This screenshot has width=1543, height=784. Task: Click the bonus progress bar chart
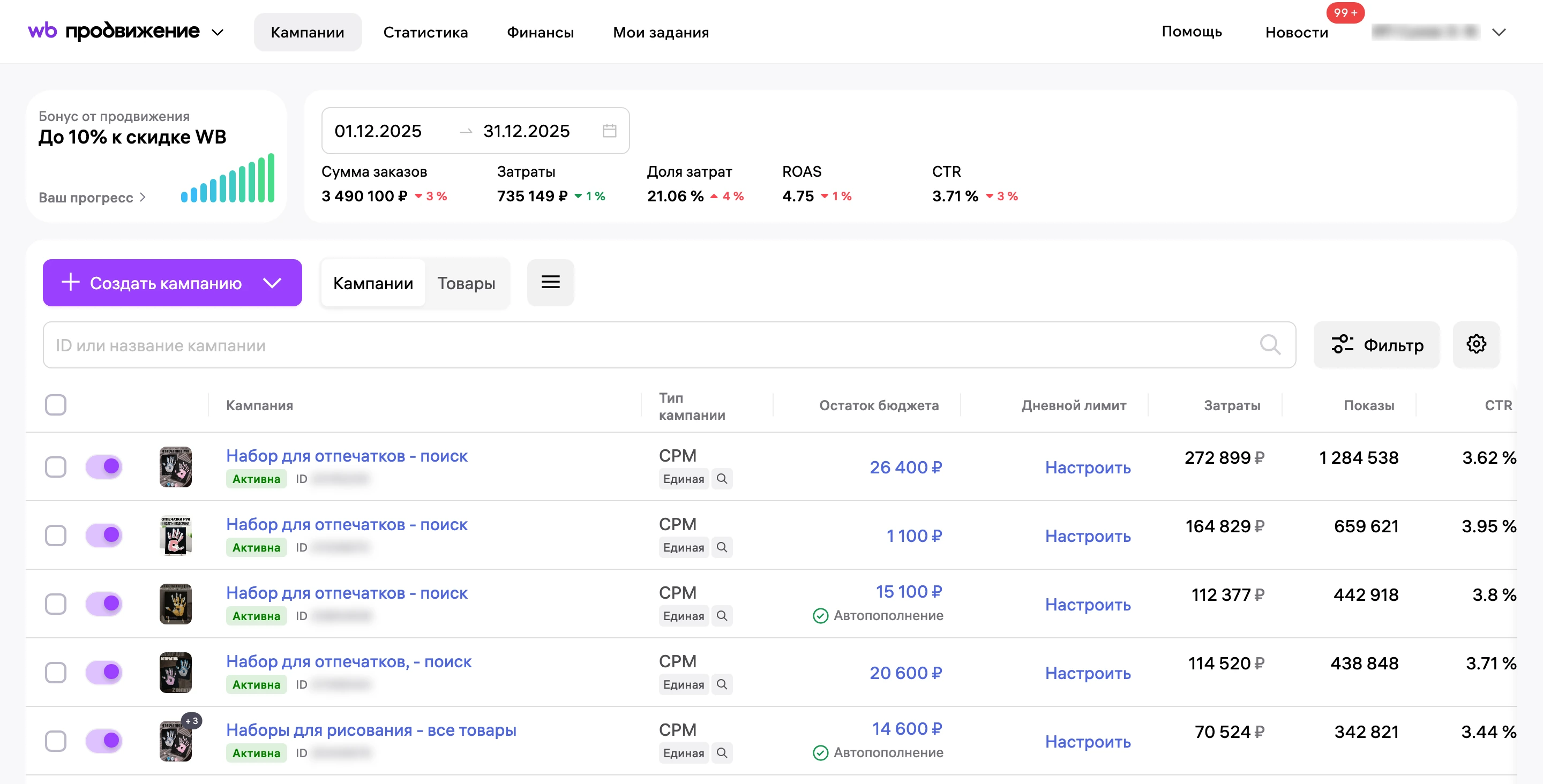[228, 178]
